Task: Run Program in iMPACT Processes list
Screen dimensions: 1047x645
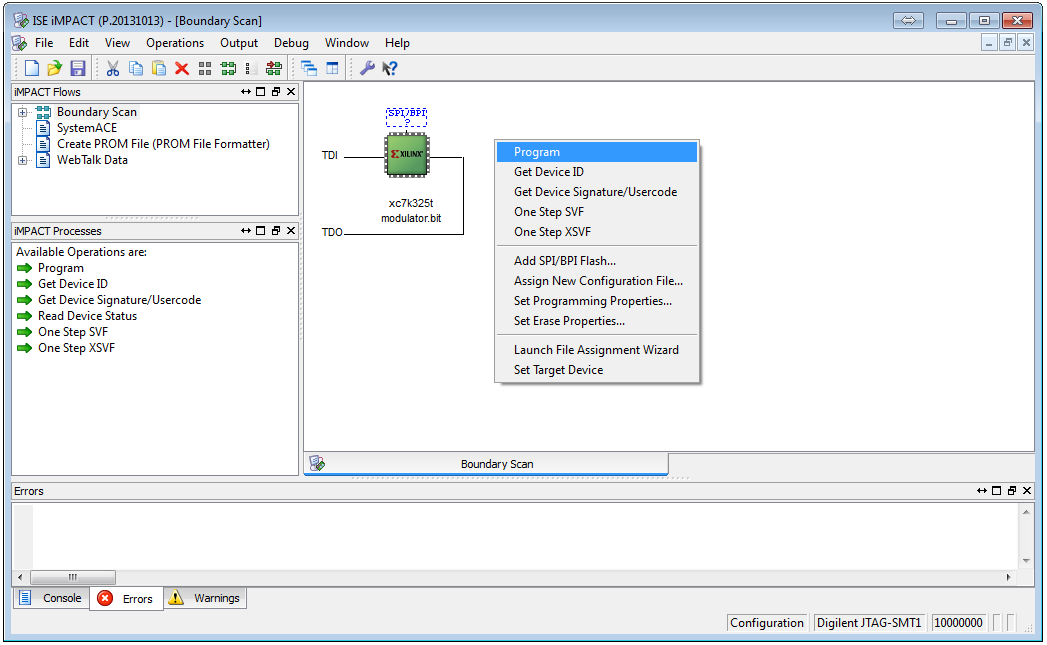Action: 61,268
